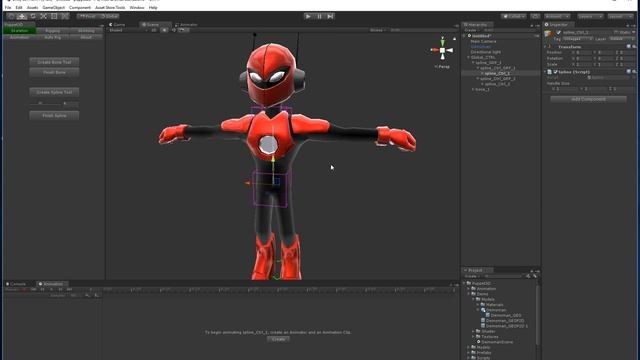This screenshot has height=360, width=640.
Task: Open the GameObject menu
Action: (x=53, y=7)
